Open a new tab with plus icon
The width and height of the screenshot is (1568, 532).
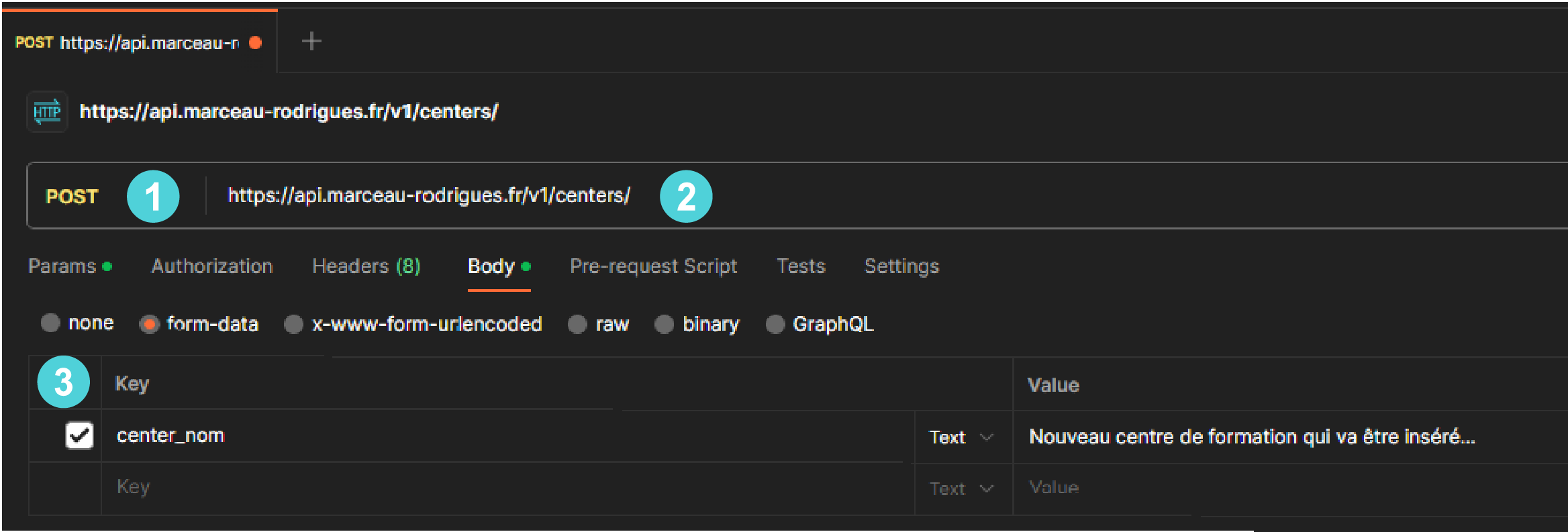[311, 42]
